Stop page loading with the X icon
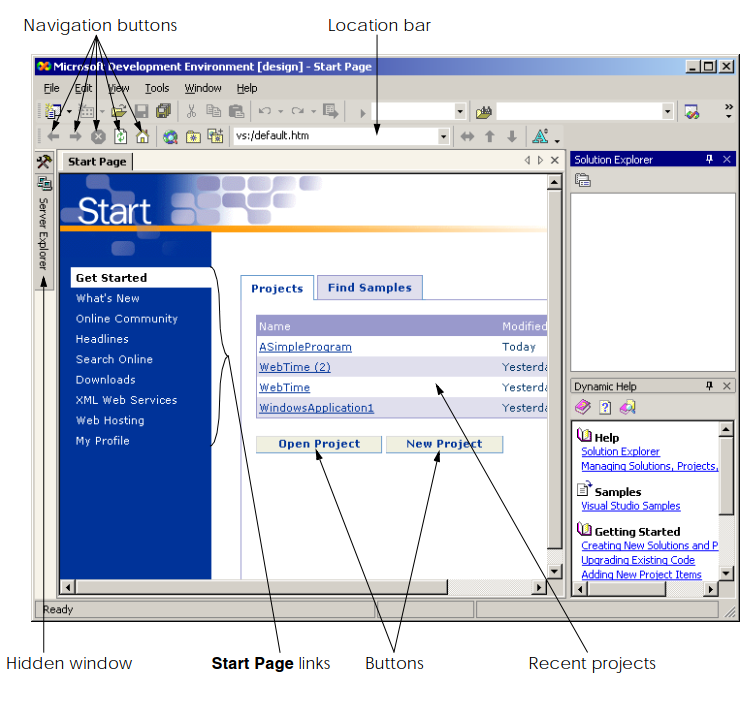Screen dimensions: 752x706 pyautogui.click(x=98, y=137)
